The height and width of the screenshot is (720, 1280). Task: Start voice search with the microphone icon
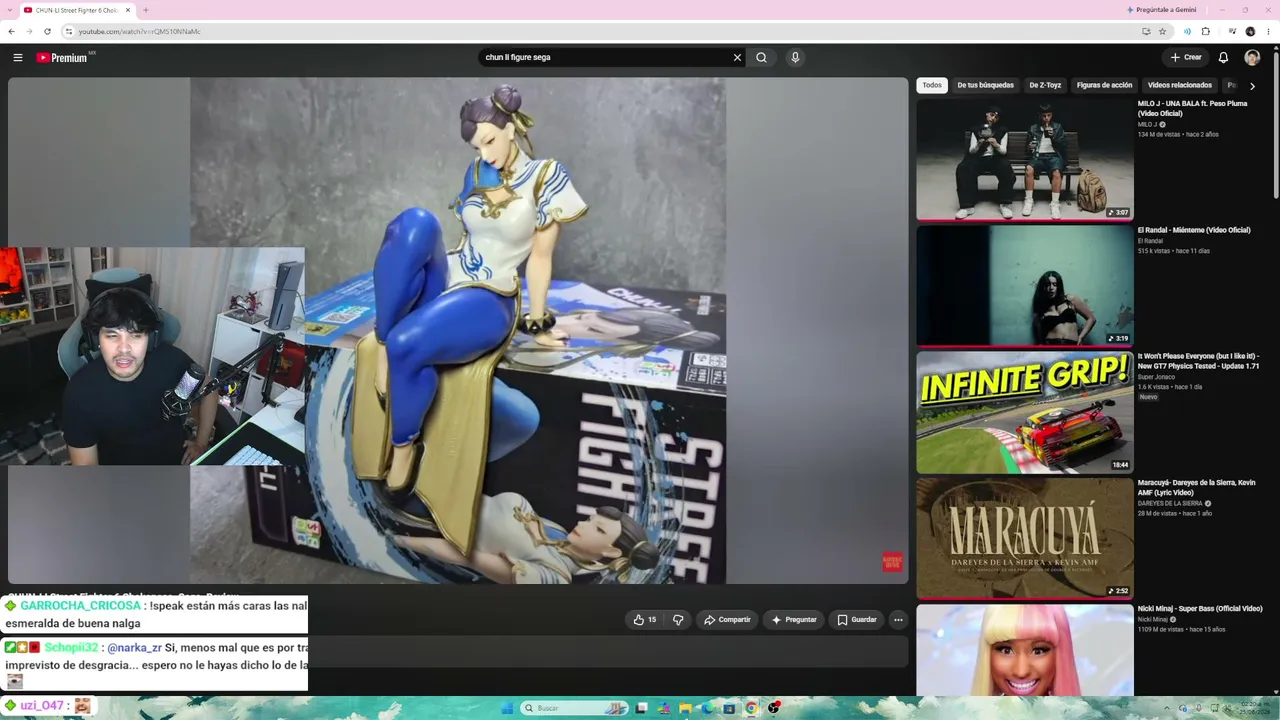click(x=795, y=58)
